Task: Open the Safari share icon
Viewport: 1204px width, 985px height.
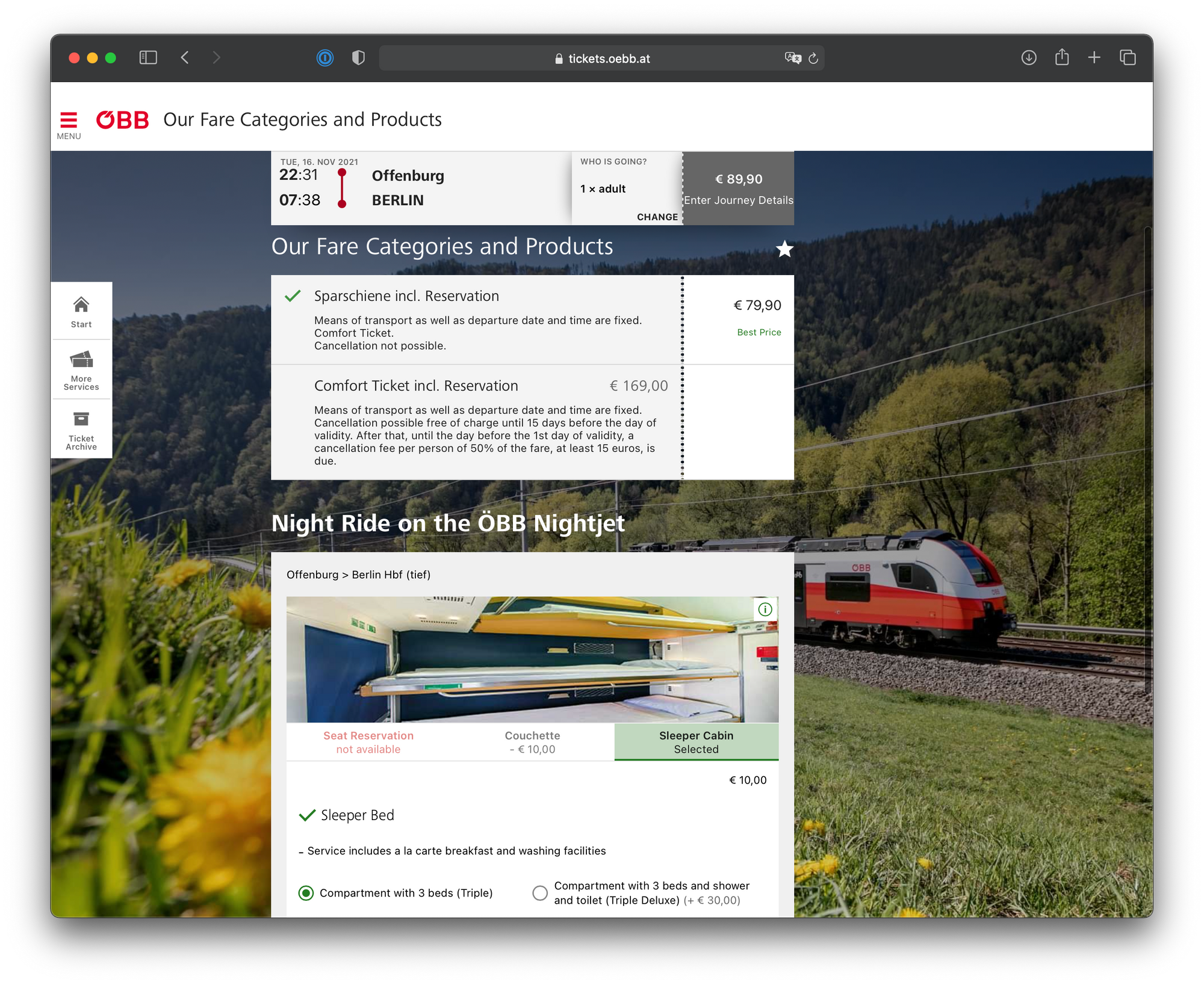Action: tap(1062, 57)
